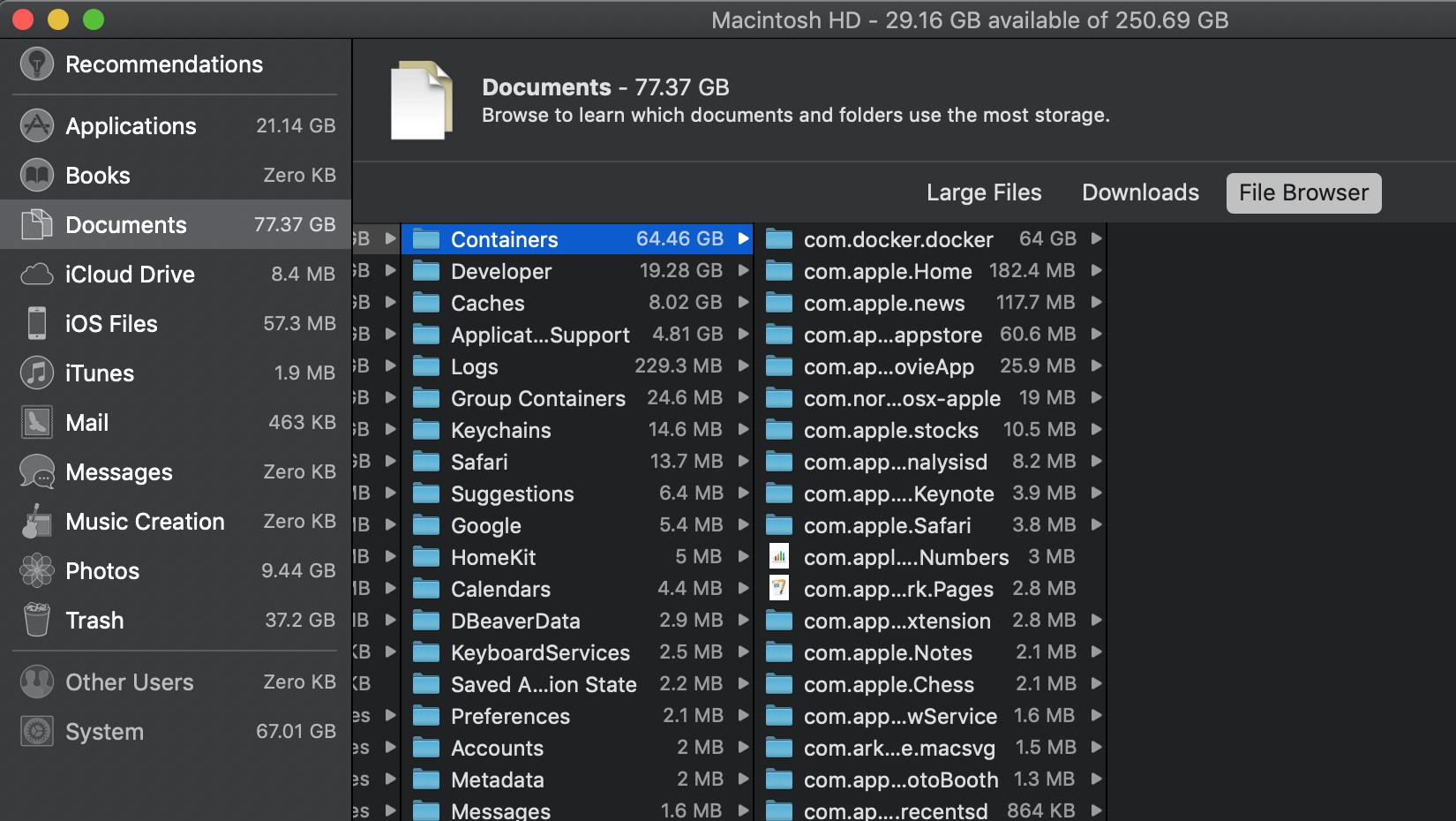
Task: Select the Music Creation sidebar icon
Action: pyautogui.click(x=36, y=521)
